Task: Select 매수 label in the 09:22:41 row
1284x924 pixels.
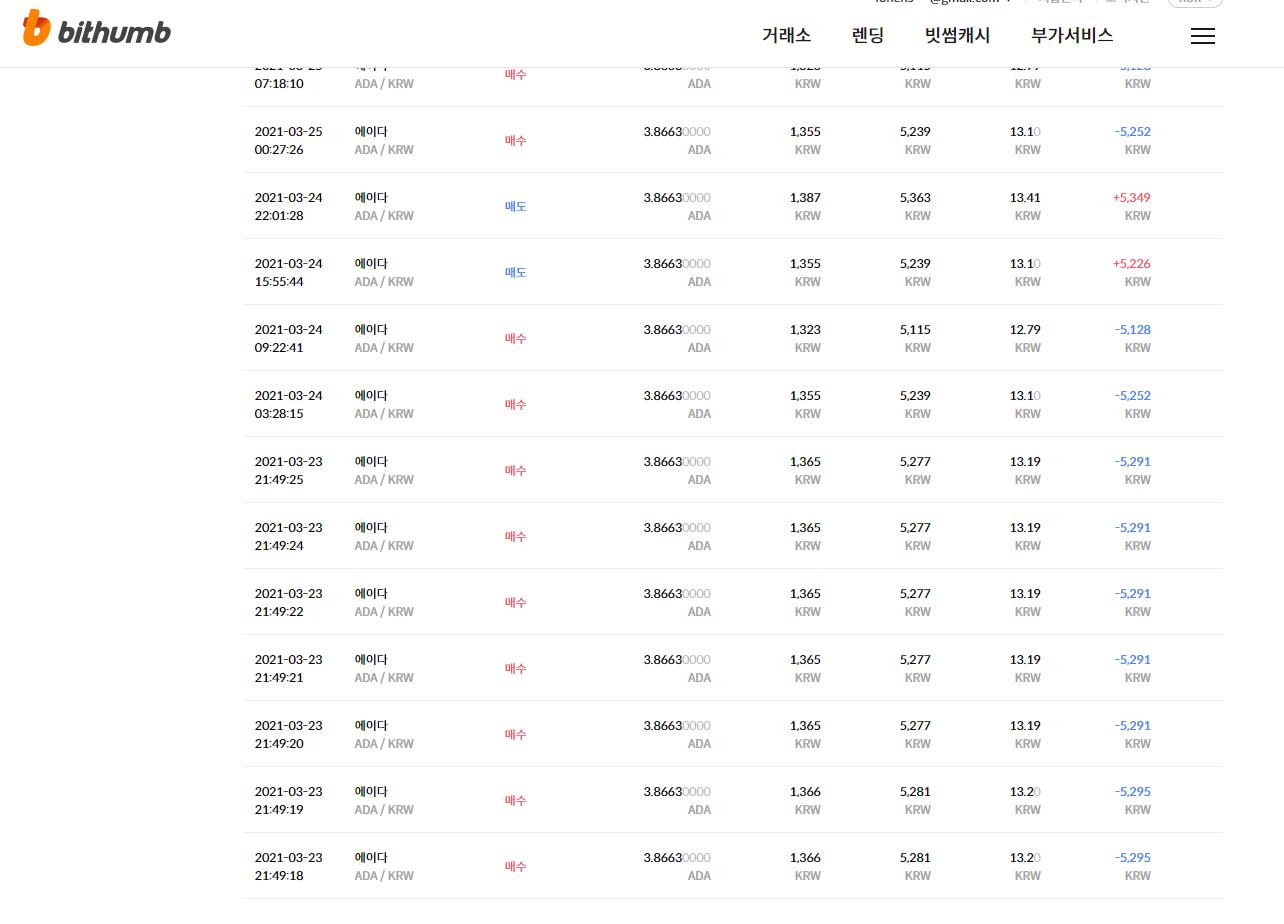Action: click(515, 339)
